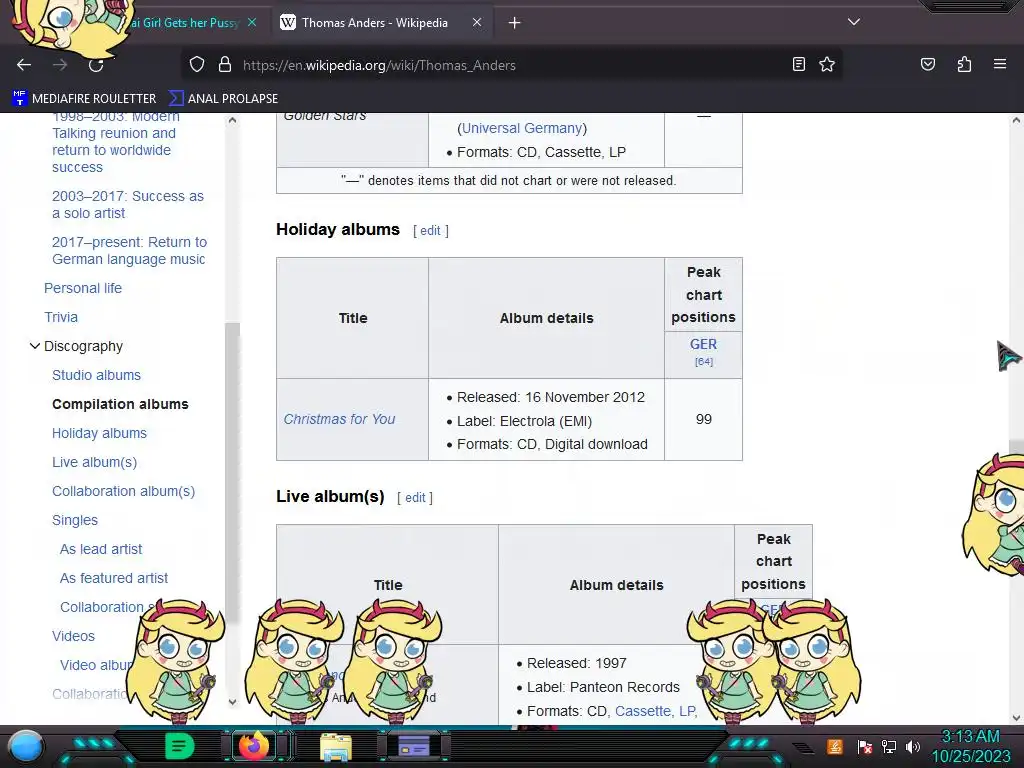Select 'Released: 16 November 2012' text
Image resolution: width=1024 pixels, height=768 pixels.
(551, 397)
